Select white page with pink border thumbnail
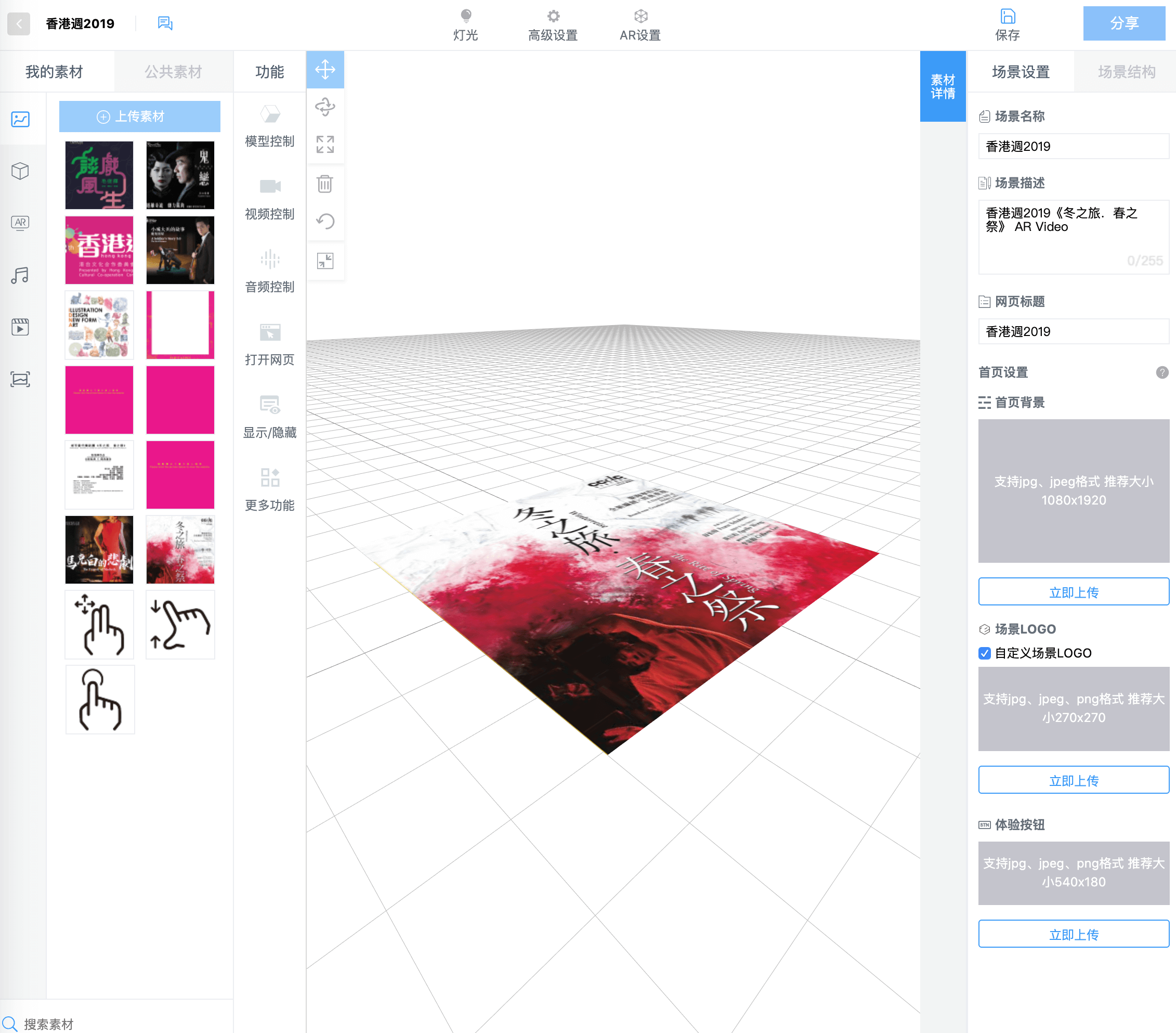Viewport: 1176px width, 1033px height. [x=180, y=325]
